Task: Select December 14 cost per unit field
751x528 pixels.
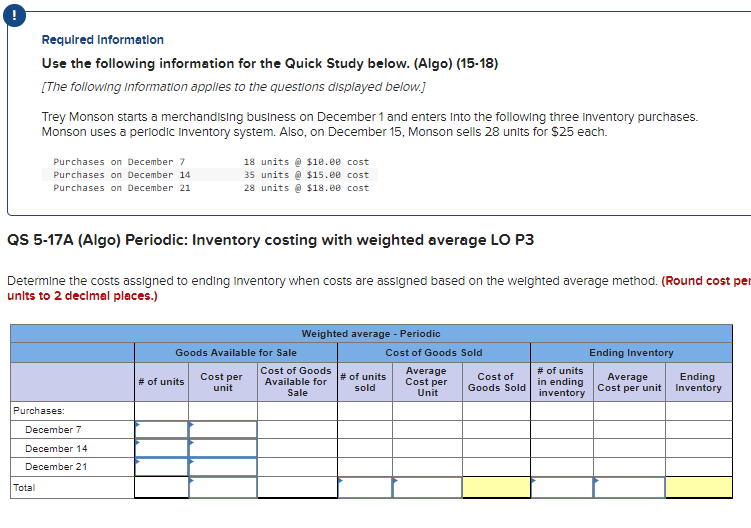Action: coord(223,448)
